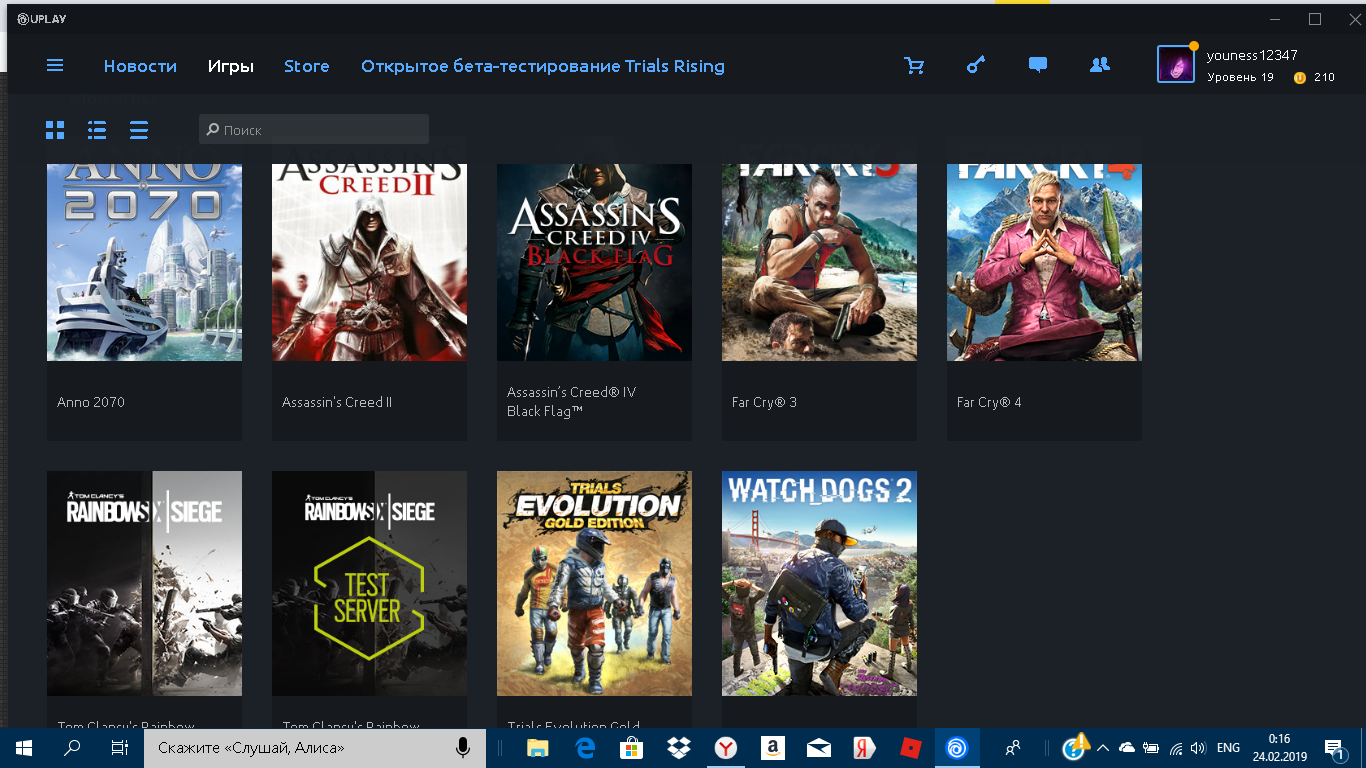Open Amazon from the taskbar

(771, 748)
